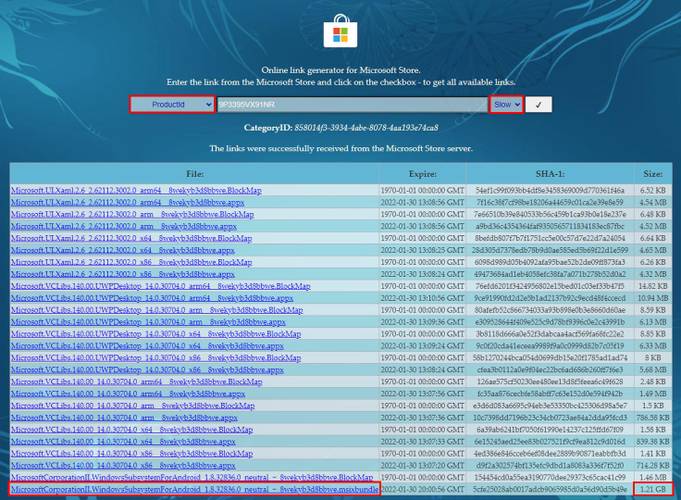Image resolution: width=681 pixels, height=500 pixels.
Task: Click the Size column header
Action: pos(653,174)
